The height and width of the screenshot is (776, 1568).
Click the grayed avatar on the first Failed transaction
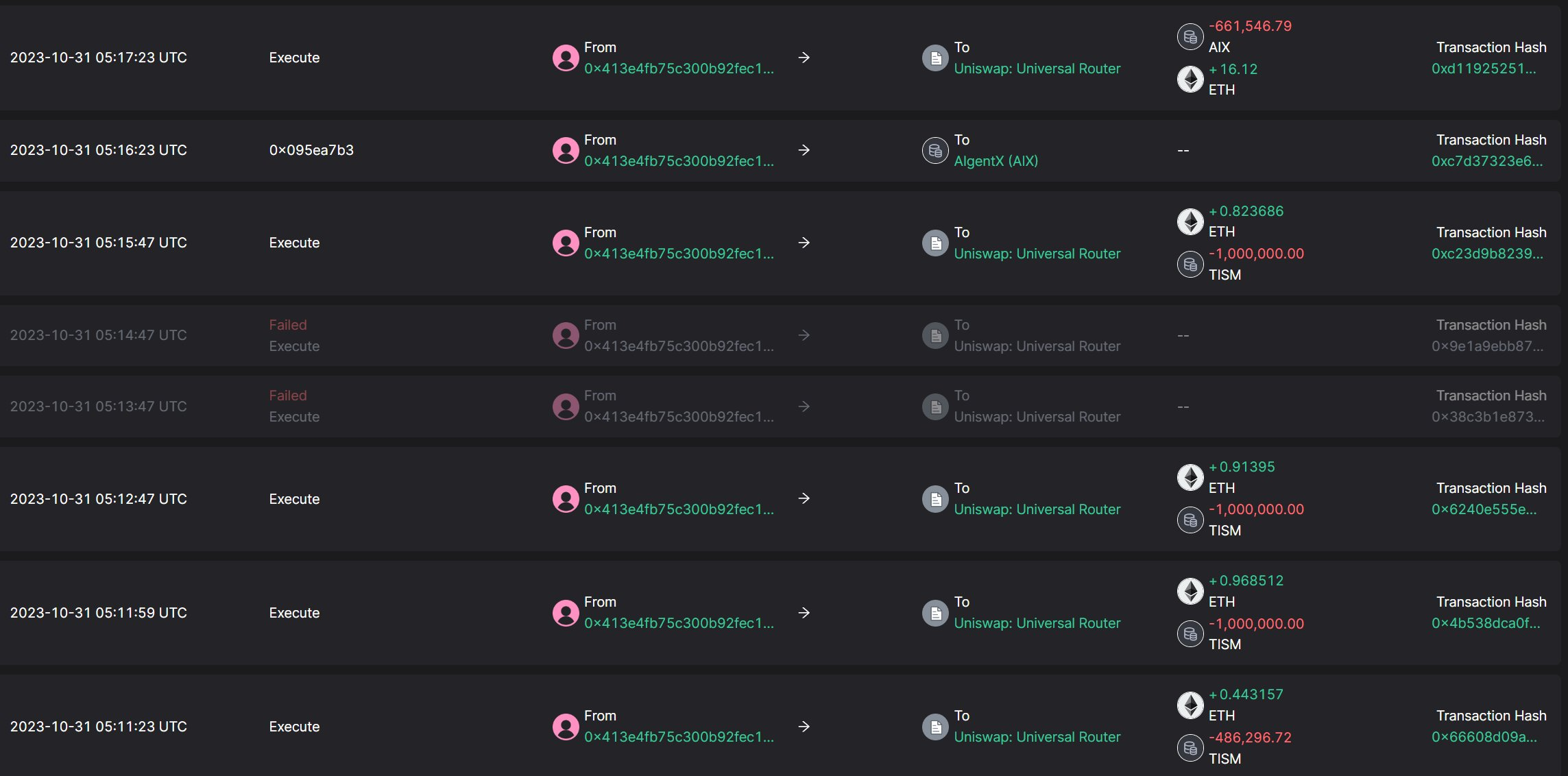pyautogui.click(x=566, y=335)
